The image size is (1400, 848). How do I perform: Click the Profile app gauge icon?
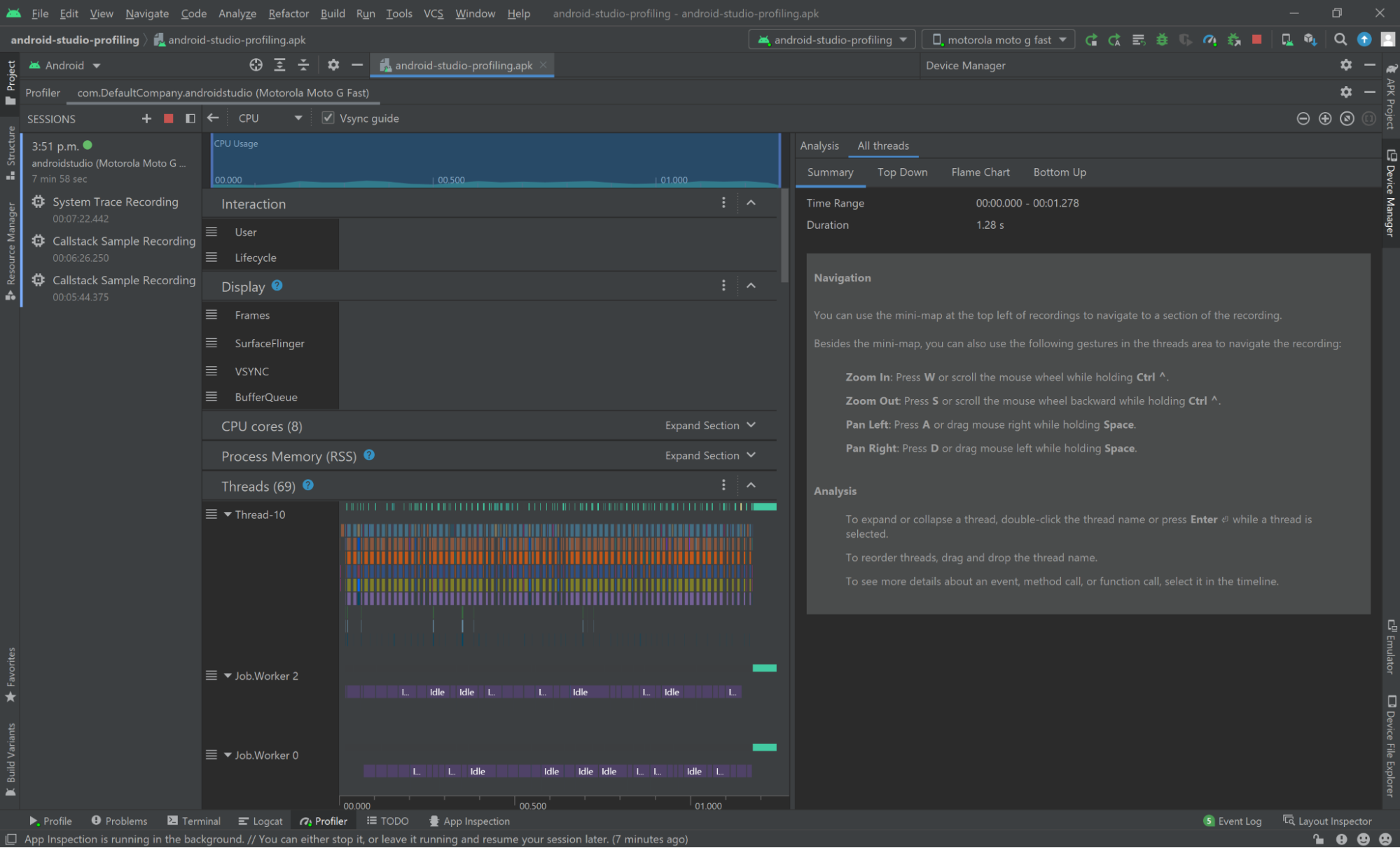[x=1210, y=40]
